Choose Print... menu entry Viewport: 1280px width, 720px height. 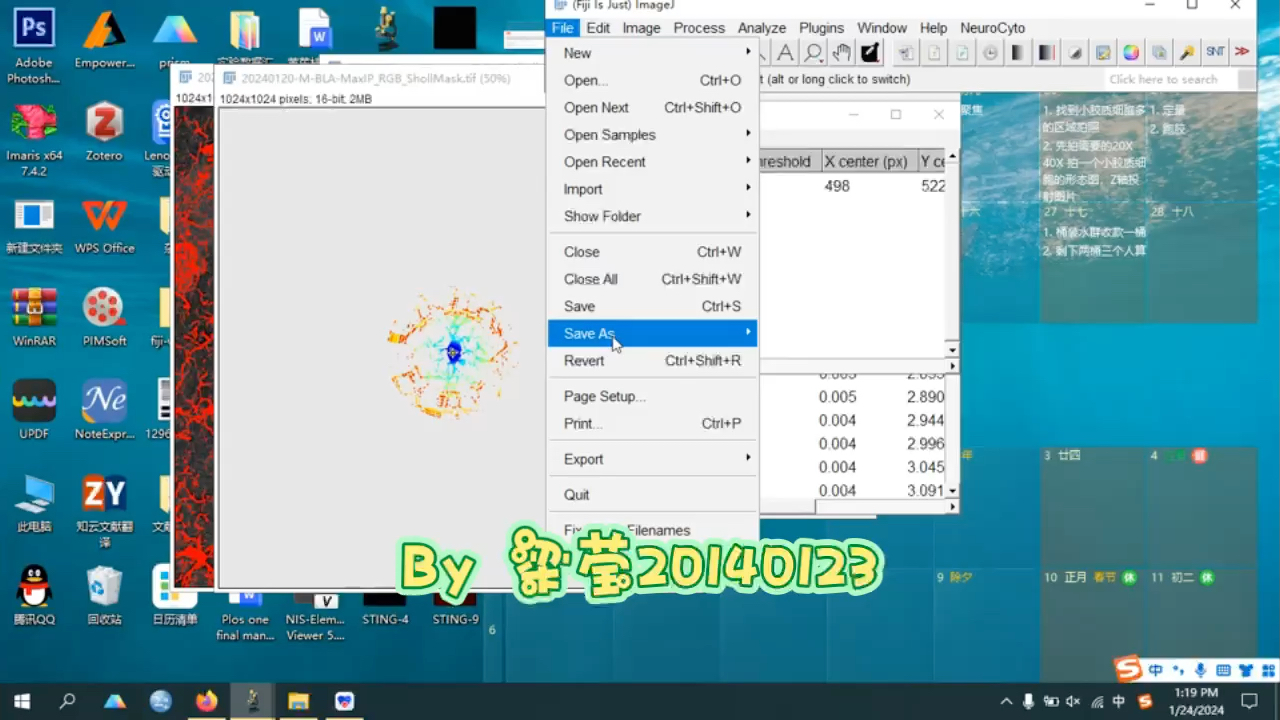pyautogui.click(x=652, y=423)
